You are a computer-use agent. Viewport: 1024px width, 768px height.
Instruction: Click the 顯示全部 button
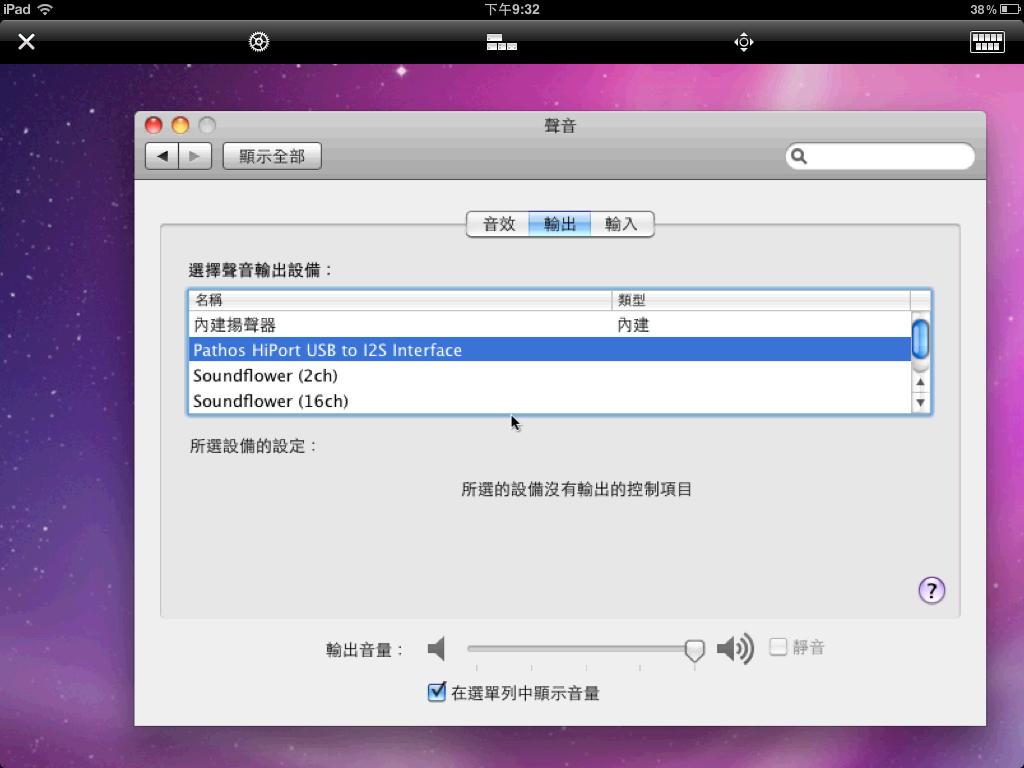click(x=272, y=156)
